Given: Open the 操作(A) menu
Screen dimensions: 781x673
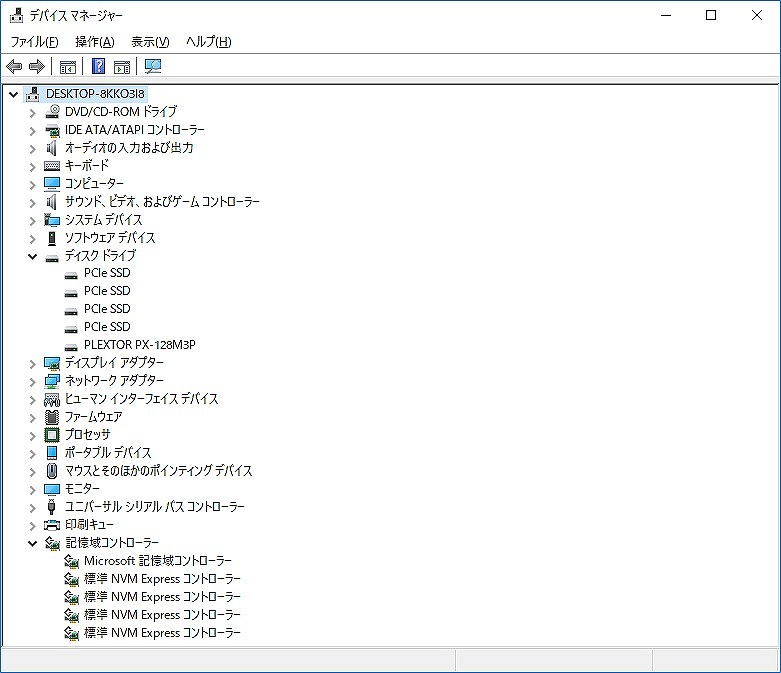Looking at the screenshot, I should 94,42.
